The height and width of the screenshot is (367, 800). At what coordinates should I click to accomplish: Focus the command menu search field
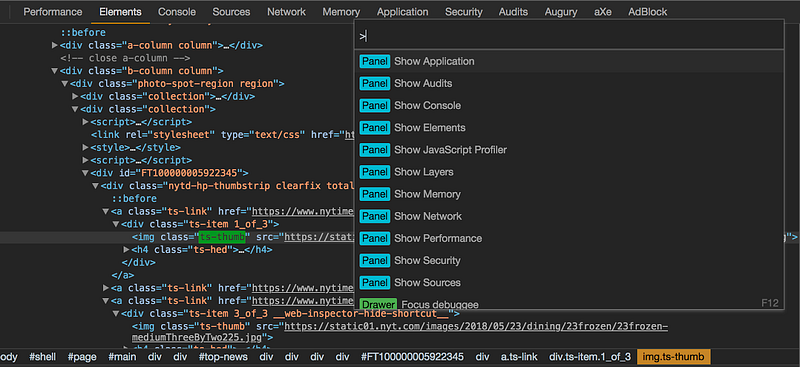[569, 36]
